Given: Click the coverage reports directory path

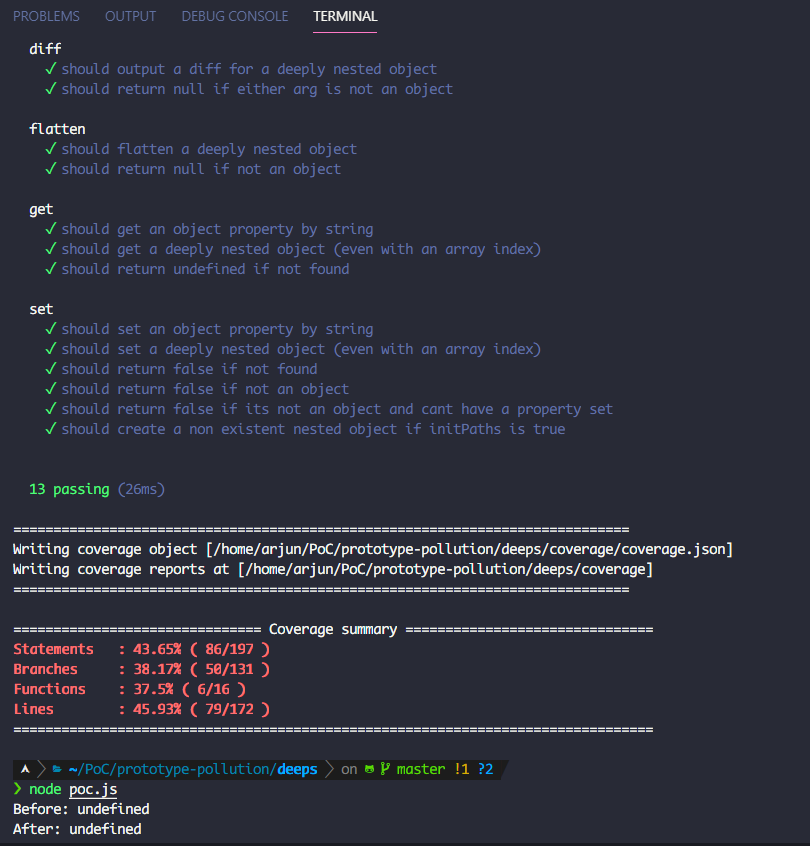Looking at the screenshot, I should [x=445, y=569].
